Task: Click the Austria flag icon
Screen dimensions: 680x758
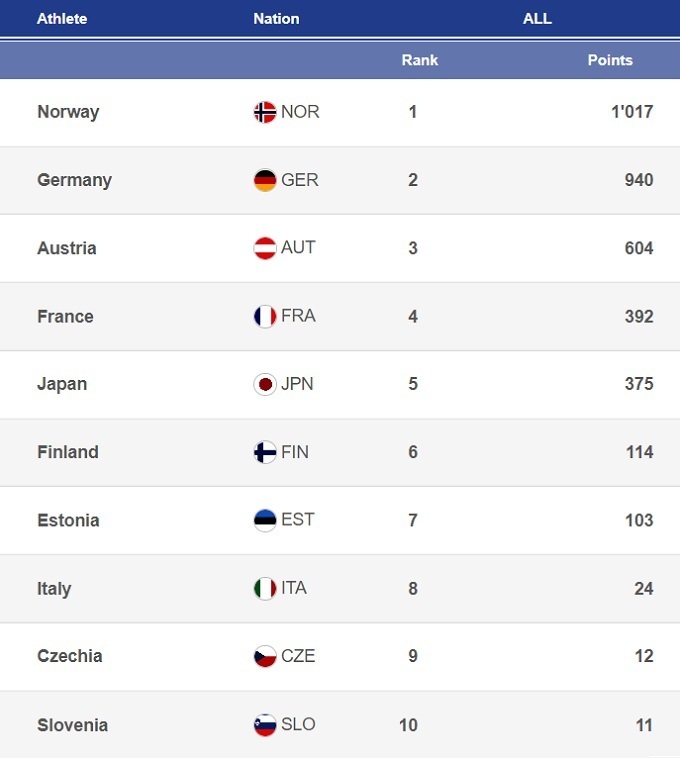Action: click(265, 248)
